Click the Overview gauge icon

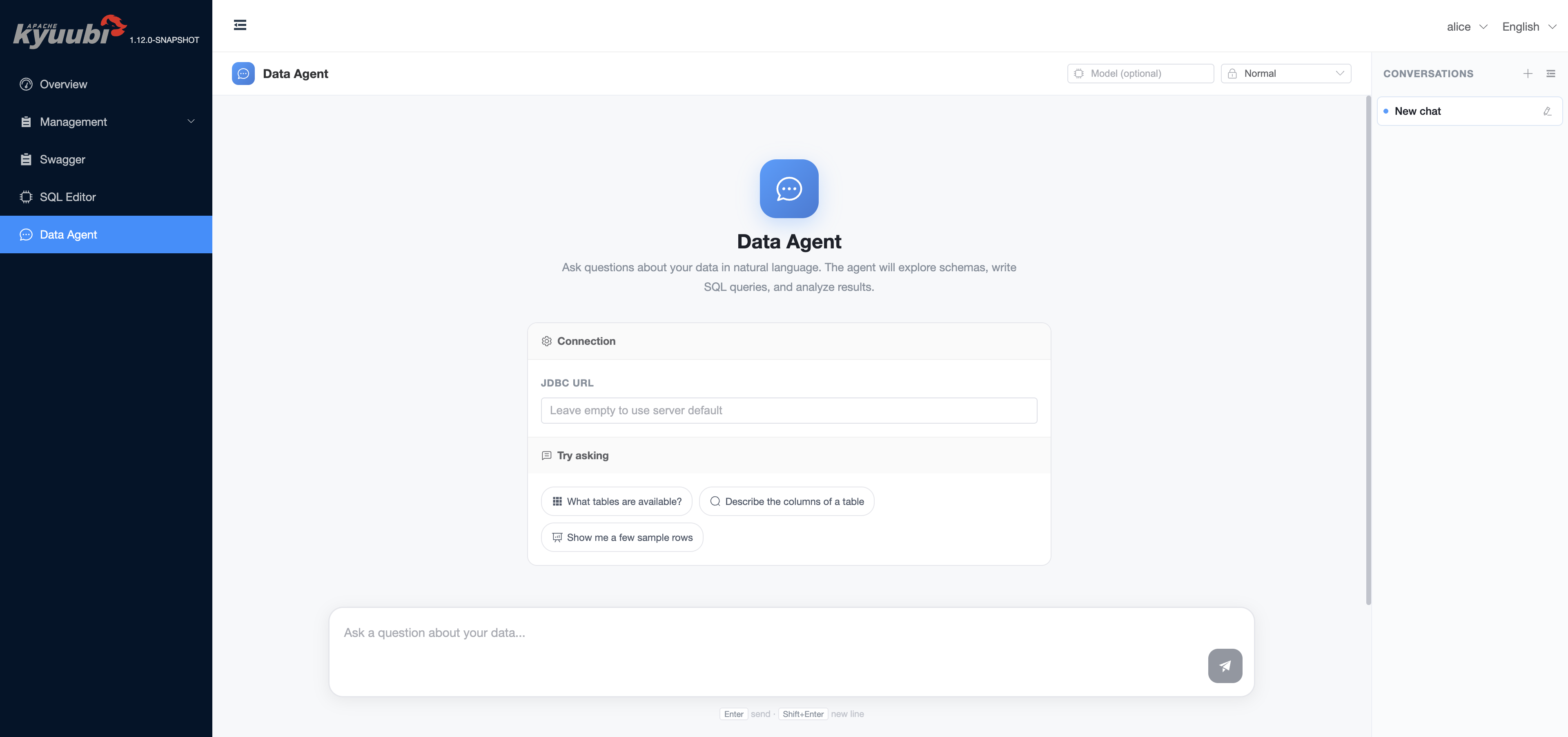pyautogui.click(x=26, y=84)
